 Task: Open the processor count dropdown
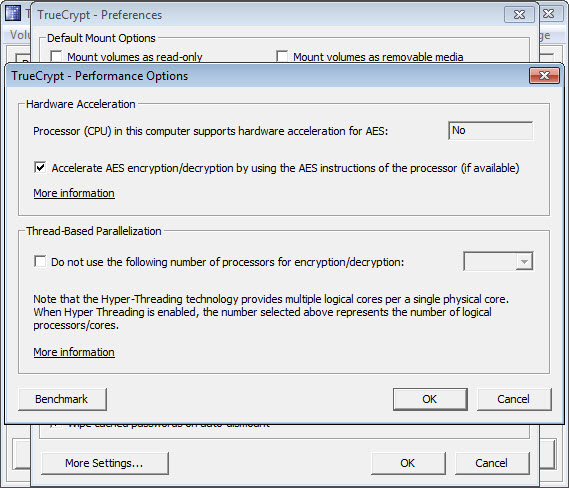click(498, 261)
